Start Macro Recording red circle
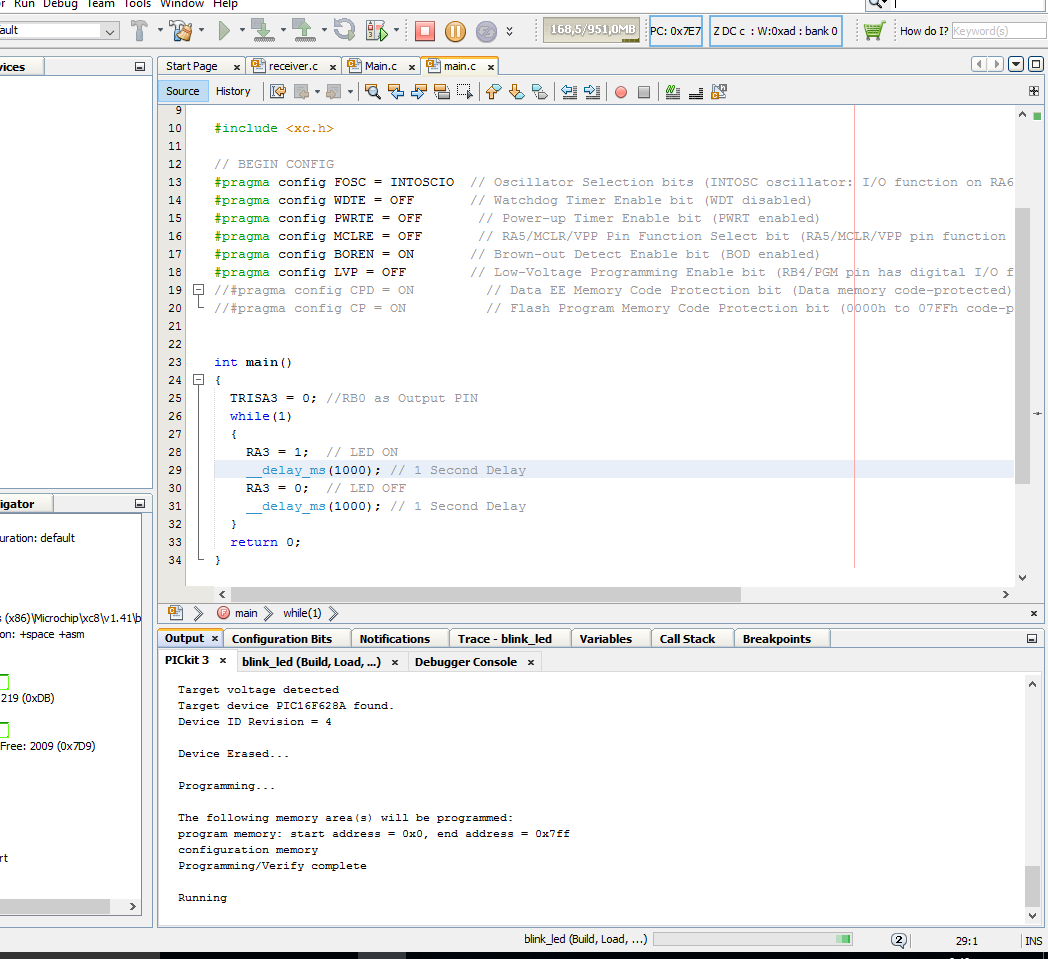This screenshot has height=959, width=1048. pyautogui.click(x=621, y=92)
